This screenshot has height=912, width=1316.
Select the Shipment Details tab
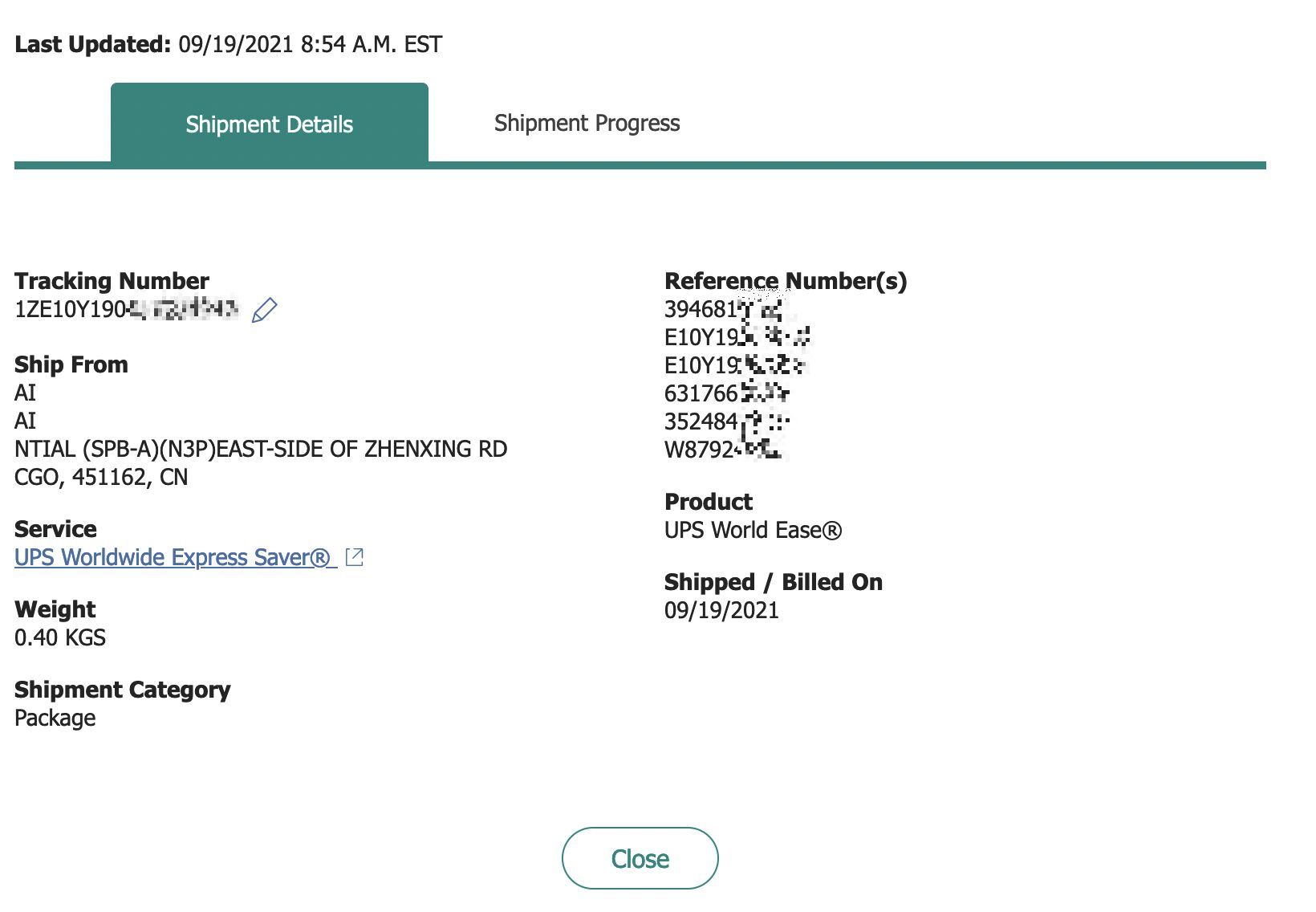(x=270, y=123)
